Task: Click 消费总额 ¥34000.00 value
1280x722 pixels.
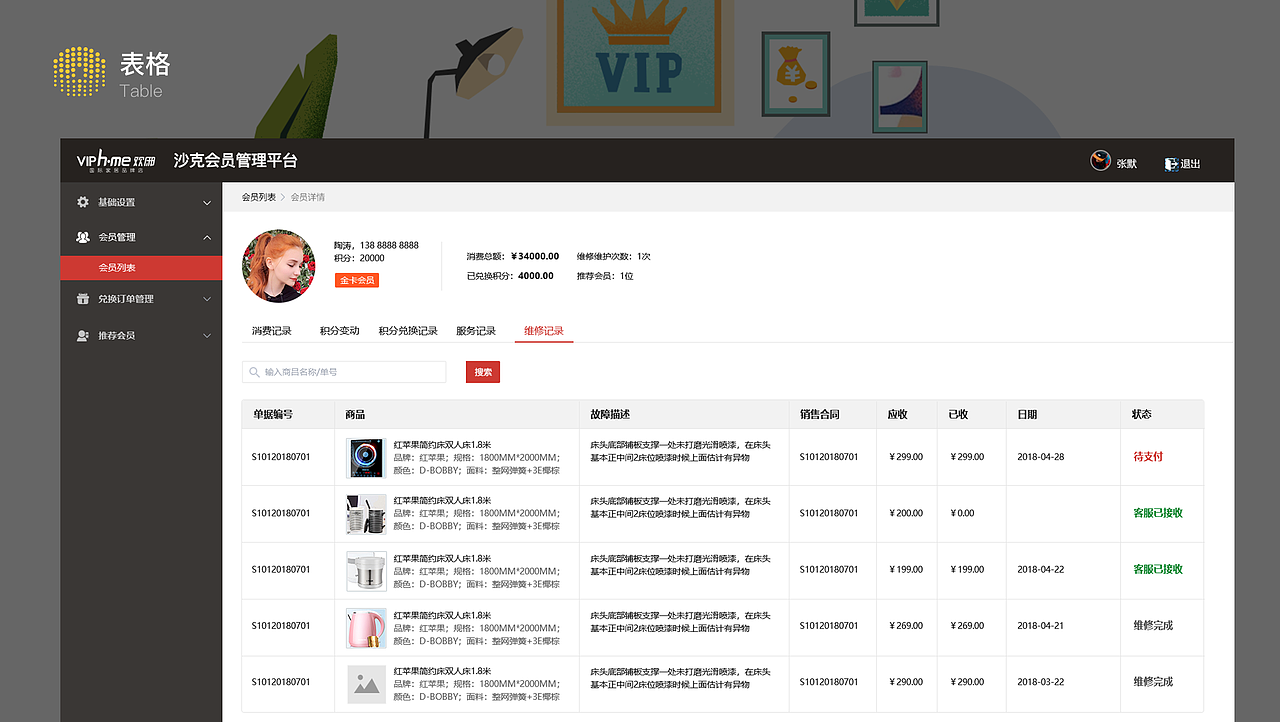Action: [535, 257]
